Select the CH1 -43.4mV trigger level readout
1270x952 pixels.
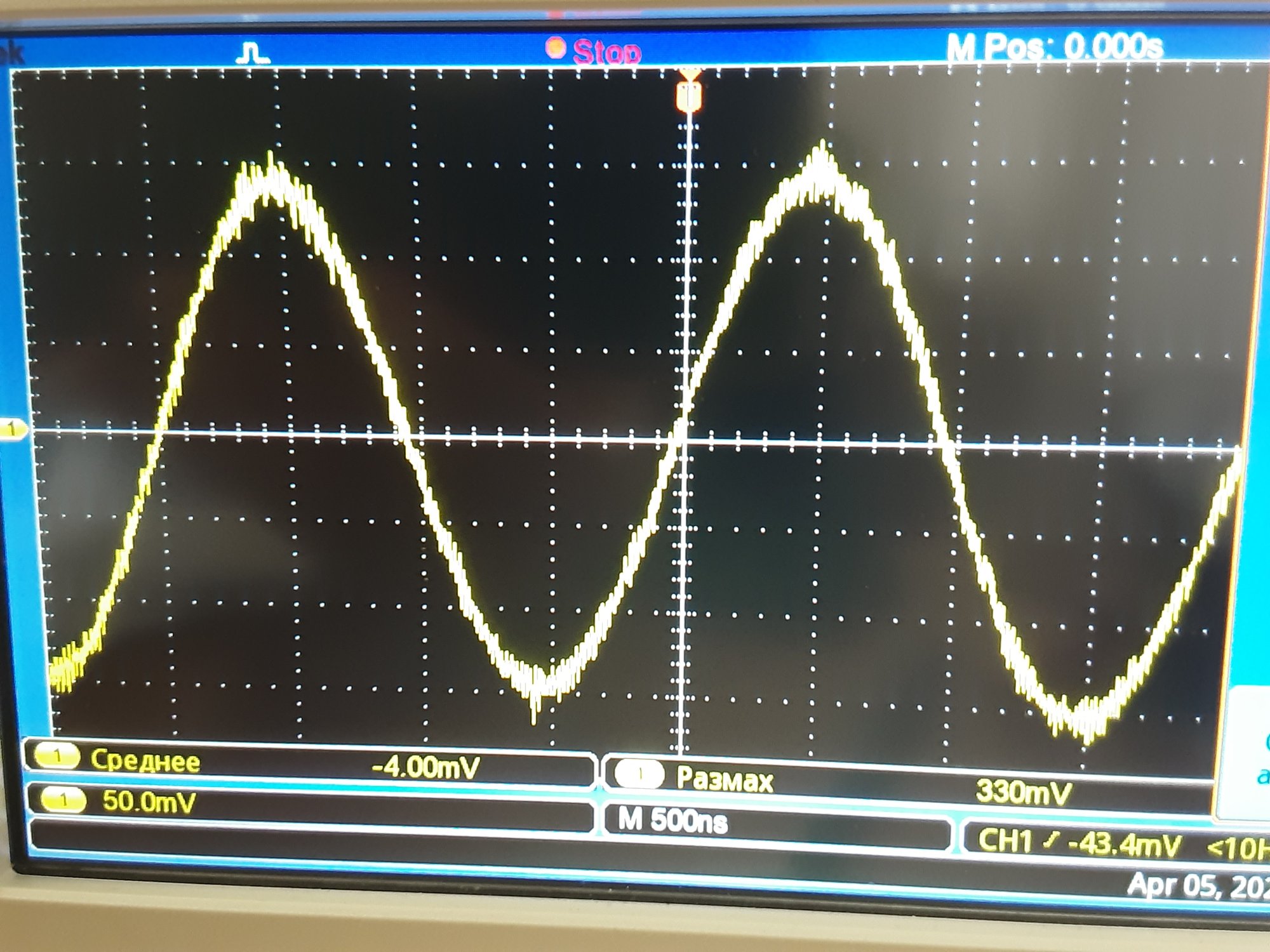click(x=1079, y=843)
